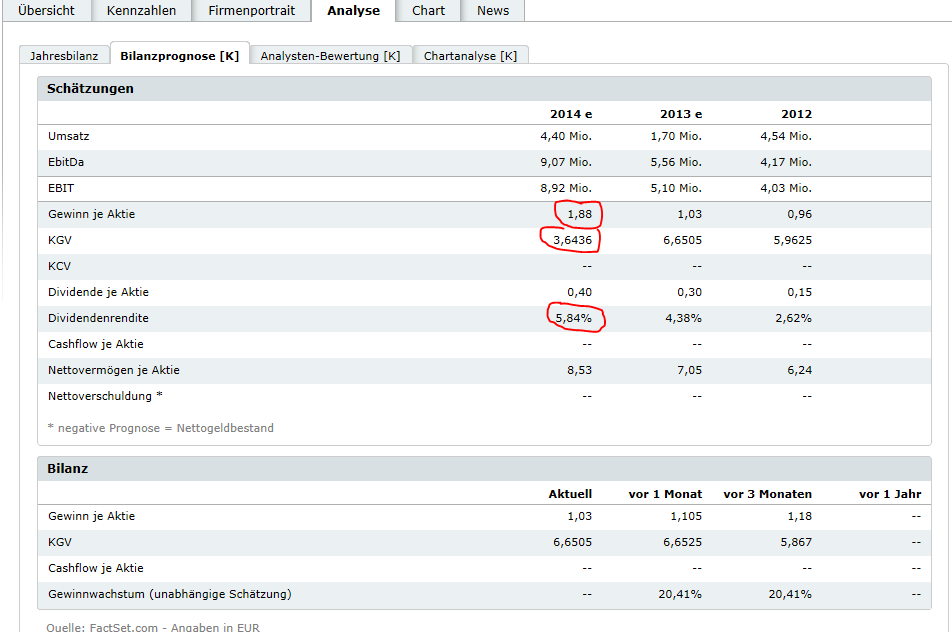The width and height of the screenshot is (952, 632).
Task: Open the Firmenportrait tab
Action: point(252,11)
